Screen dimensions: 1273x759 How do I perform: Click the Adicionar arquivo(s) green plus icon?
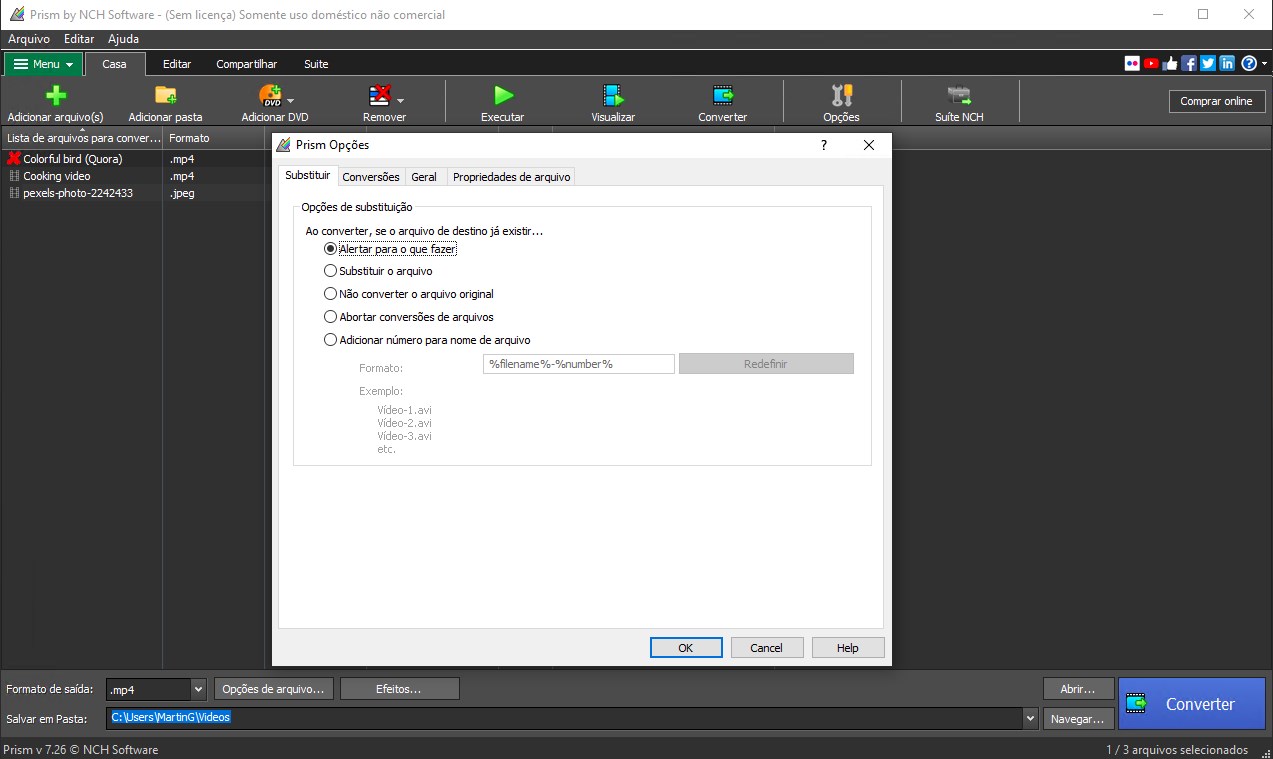(x=55, y=96)
